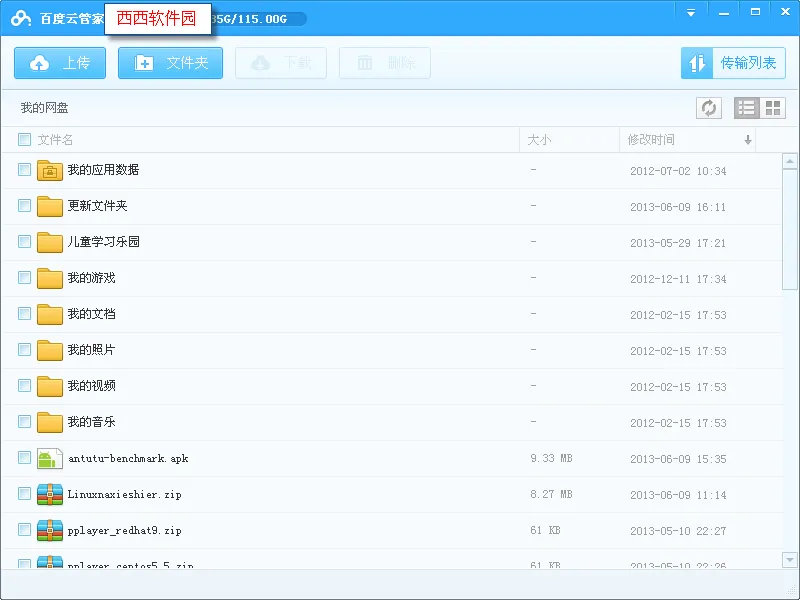Toggle sort direction arrow on 修改时间 column

point(747,140)
